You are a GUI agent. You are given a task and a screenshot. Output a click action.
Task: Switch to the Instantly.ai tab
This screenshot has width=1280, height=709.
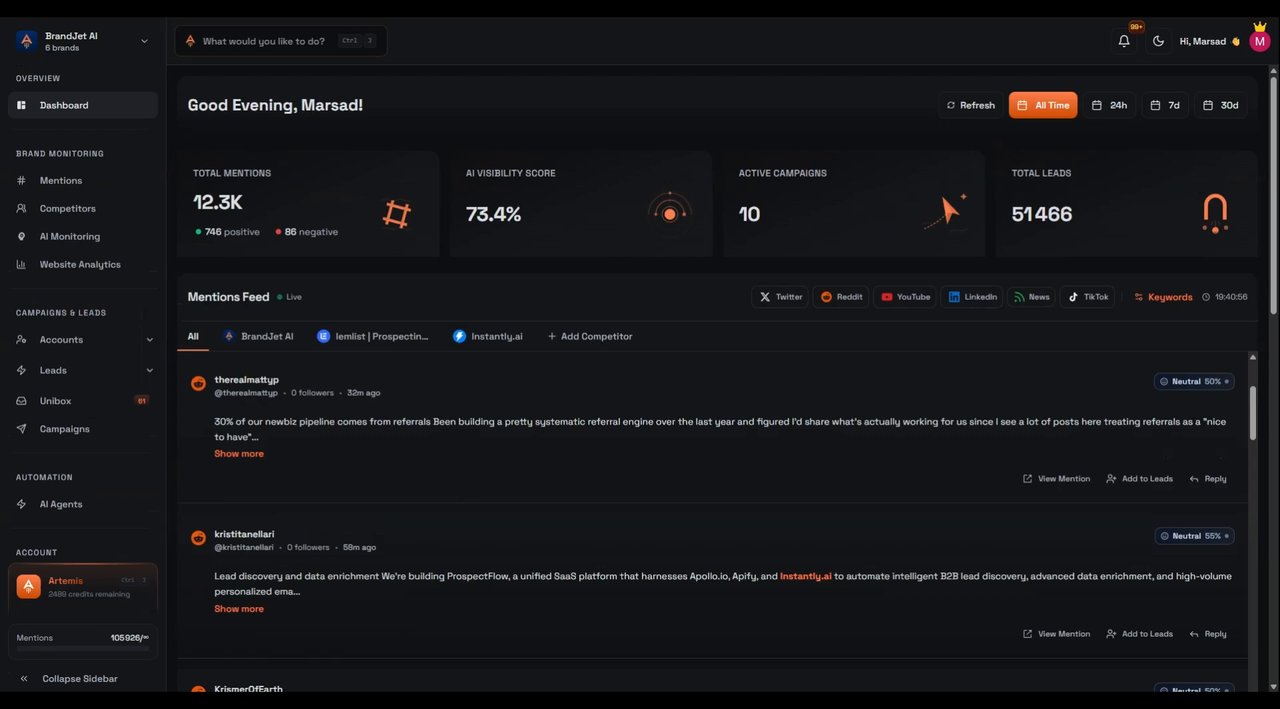click(x=488, y=337)
